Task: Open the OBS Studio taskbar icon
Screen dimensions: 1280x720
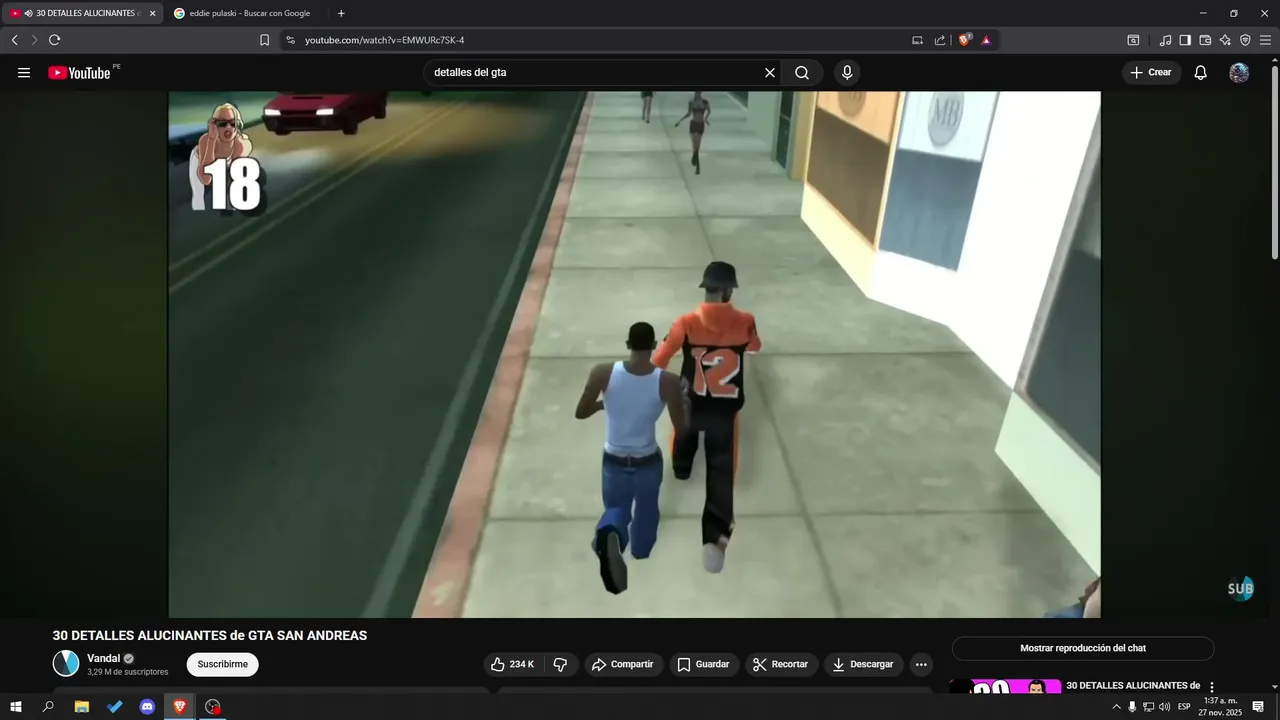Action: click(x=212, y=707)
